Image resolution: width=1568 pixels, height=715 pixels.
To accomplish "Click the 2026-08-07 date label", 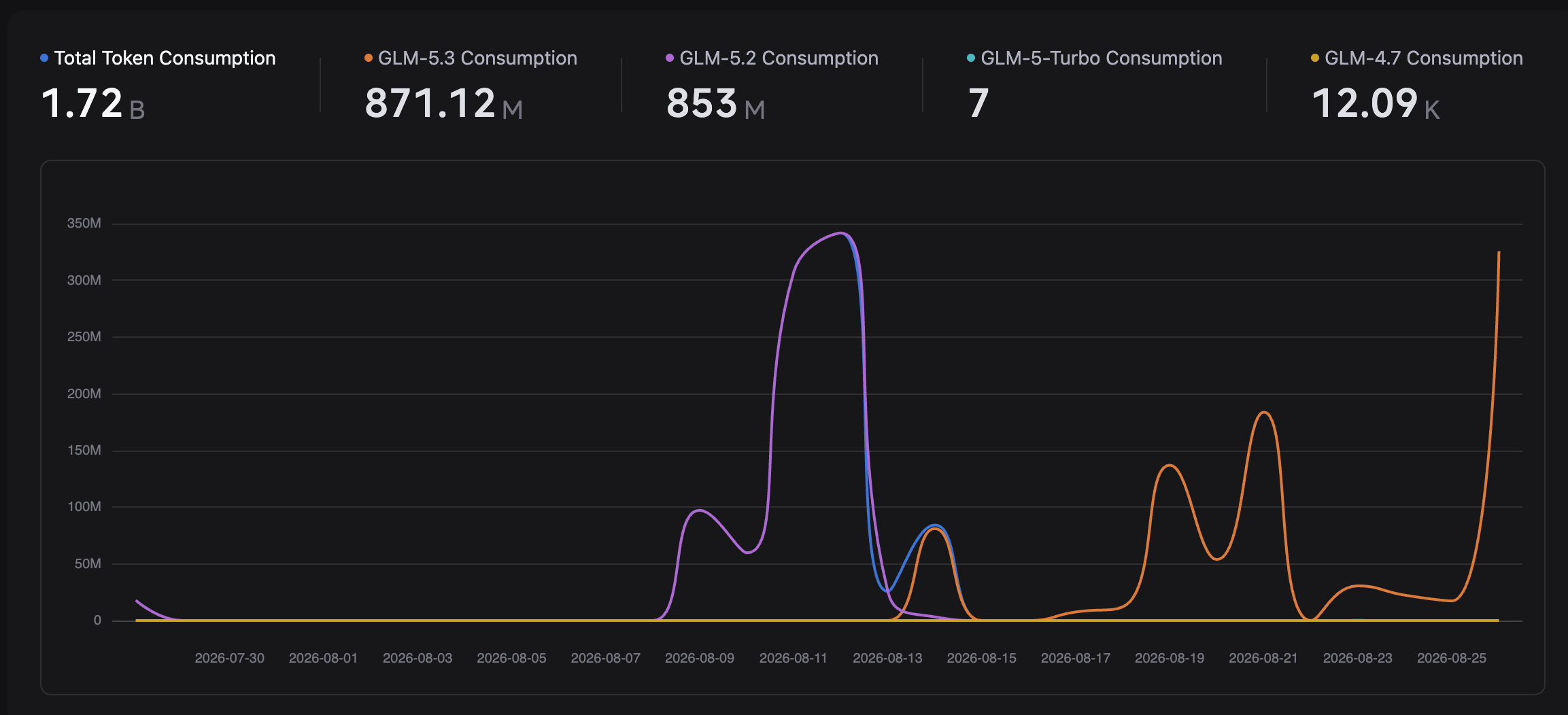I will tap(606, 659).
